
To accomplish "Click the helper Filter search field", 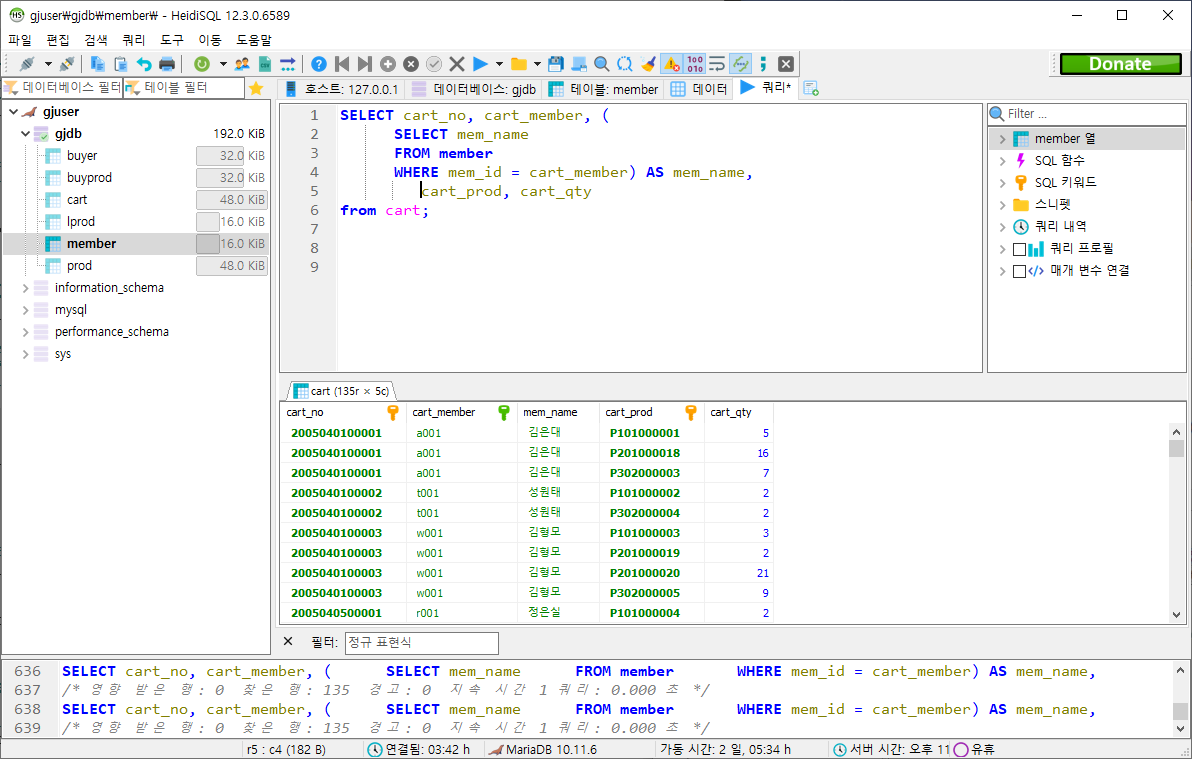I will pyautogui.click(x=1087, y=114).
